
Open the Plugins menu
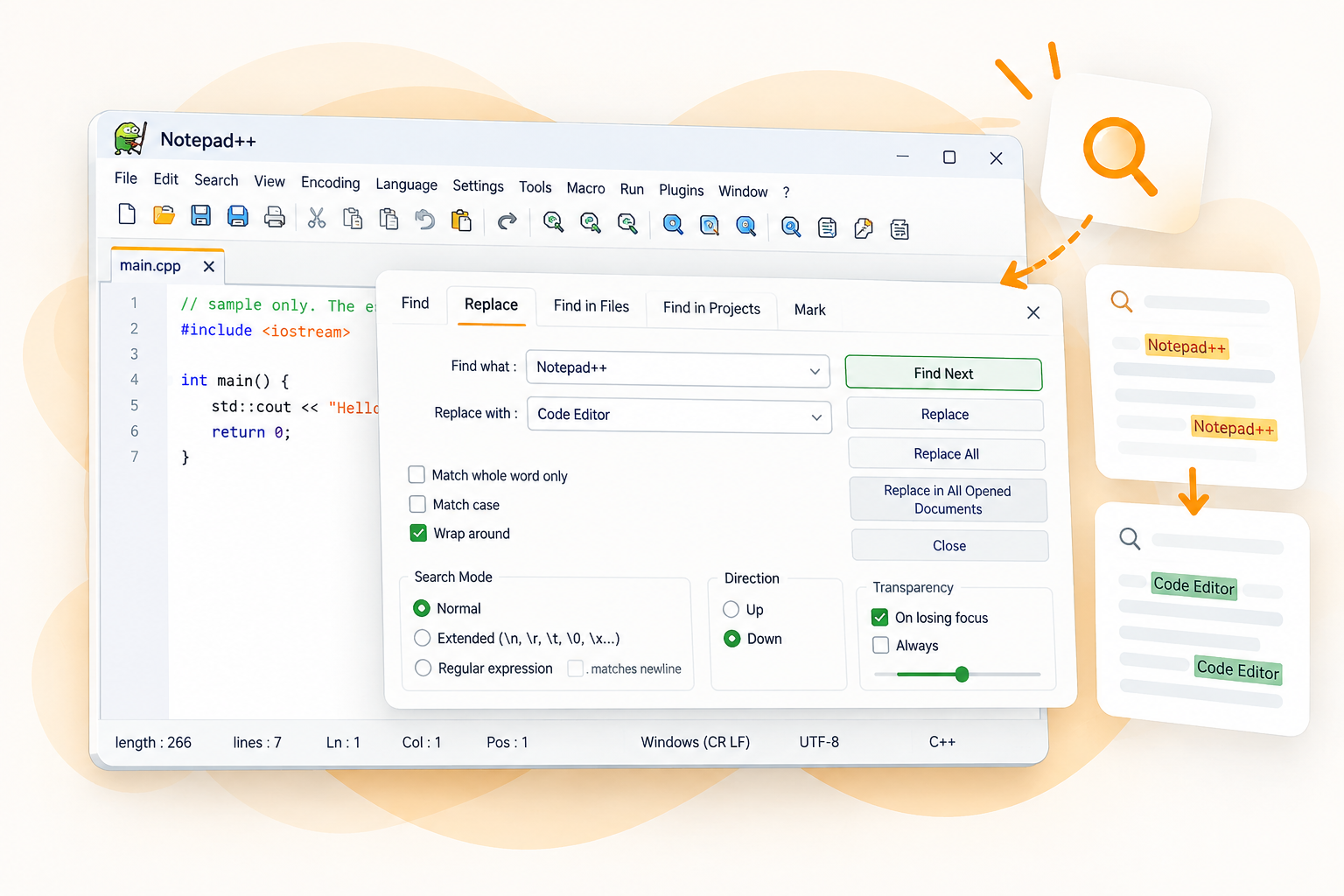pos(682,190)
